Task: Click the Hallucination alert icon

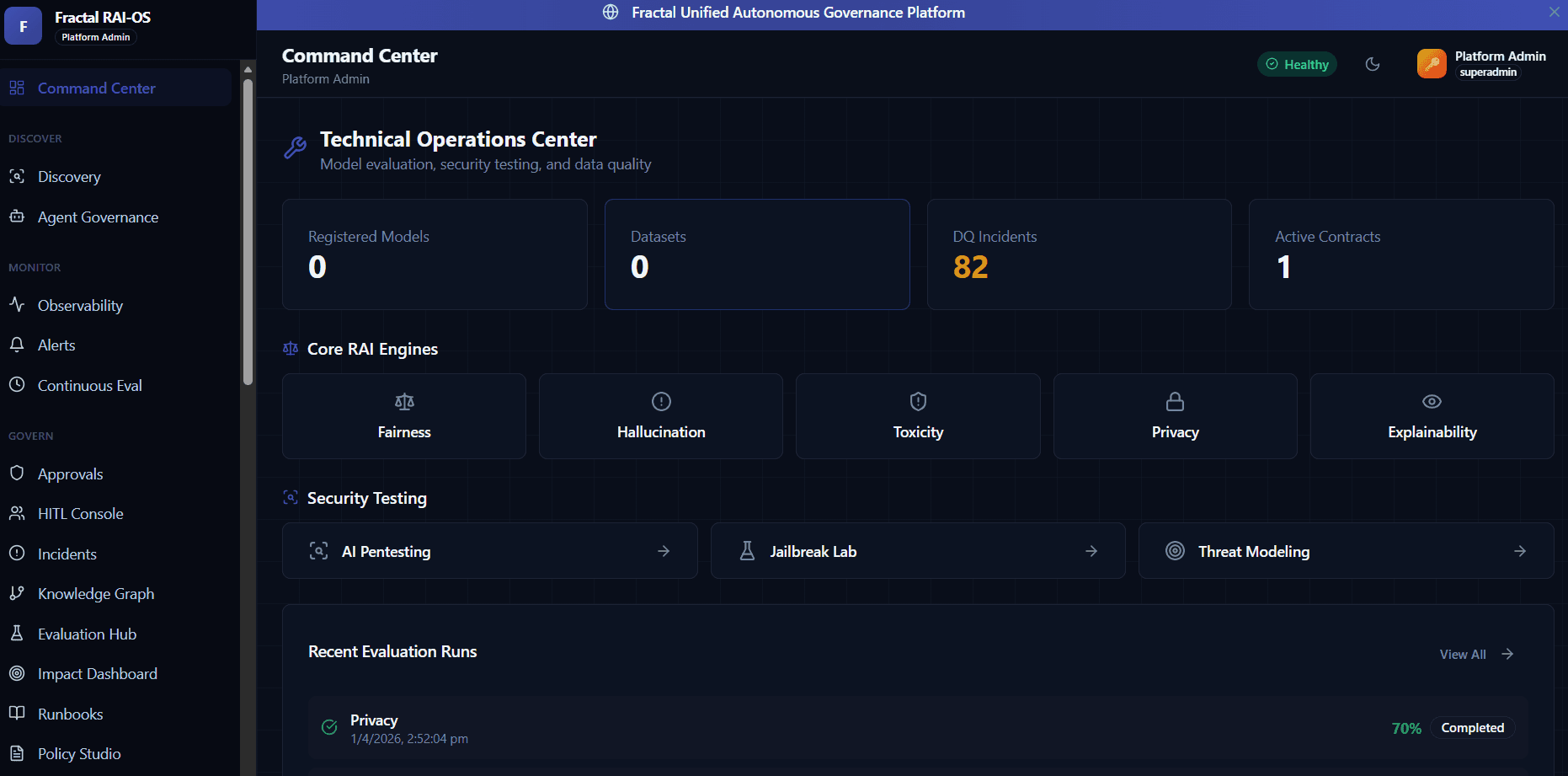Action: (661, 402)
